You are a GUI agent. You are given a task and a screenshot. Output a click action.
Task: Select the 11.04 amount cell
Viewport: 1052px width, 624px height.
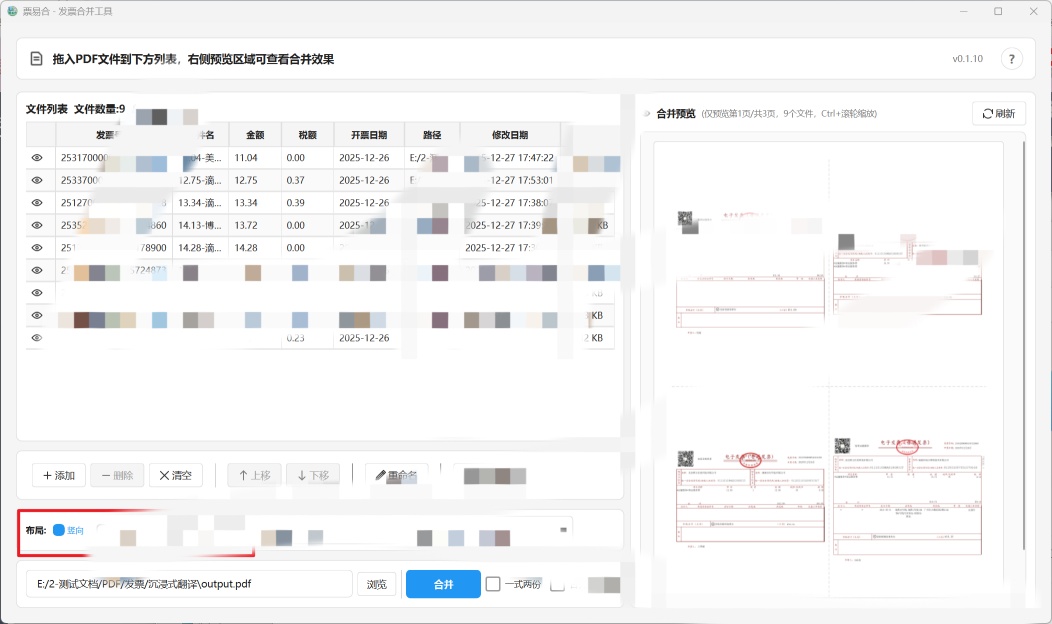tap(255, 158)
